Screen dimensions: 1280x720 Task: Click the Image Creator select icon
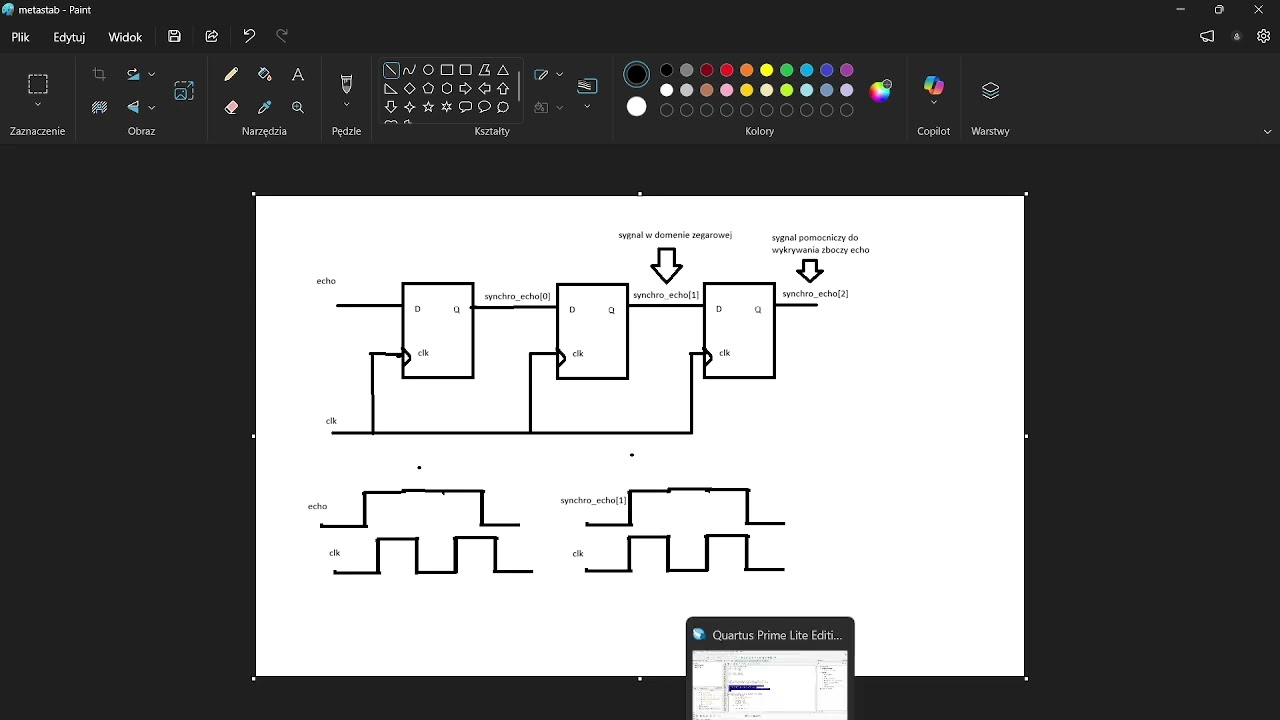click(184, 91)
